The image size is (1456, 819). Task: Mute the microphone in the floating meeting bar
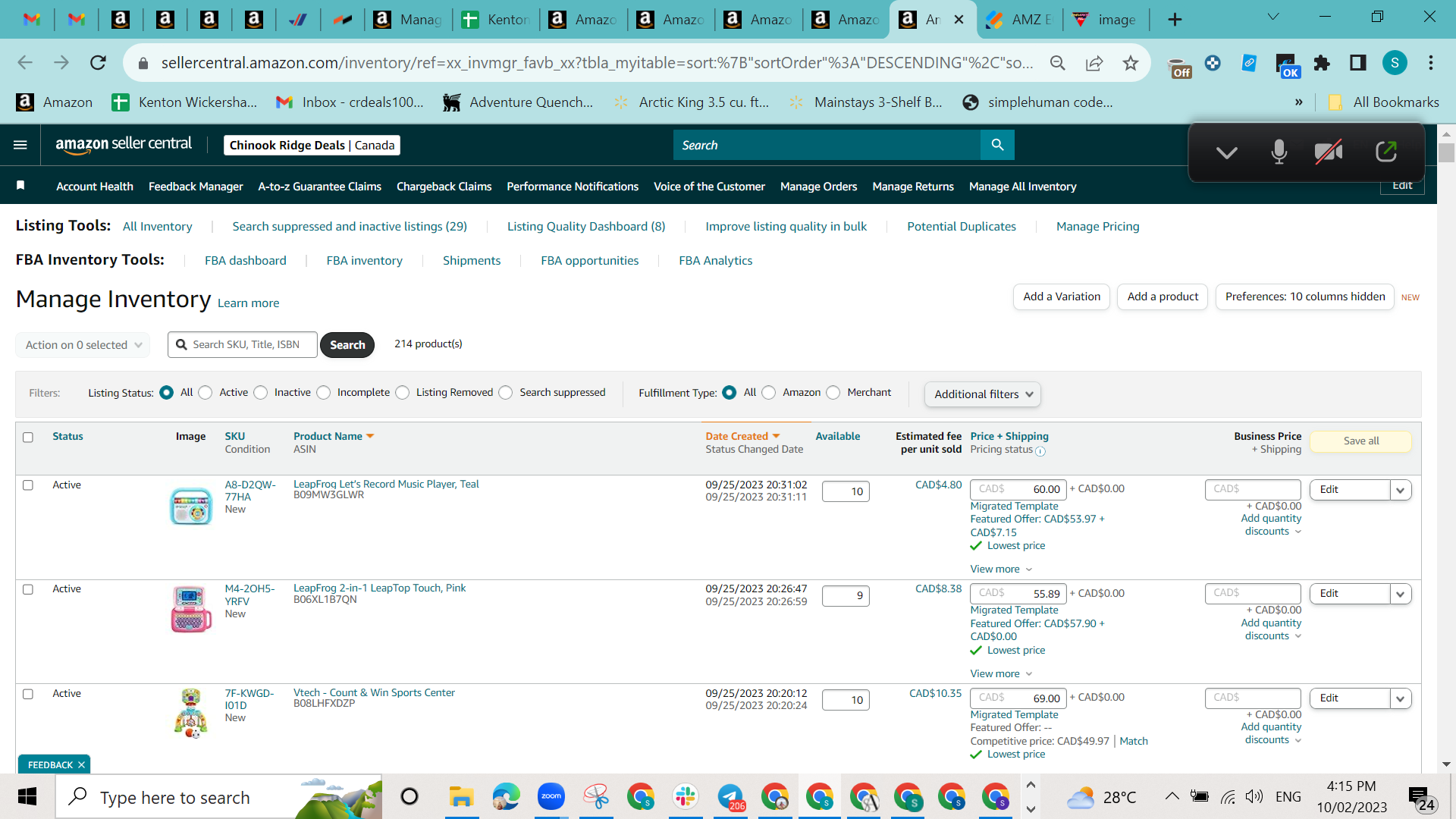click(1279, 152)
